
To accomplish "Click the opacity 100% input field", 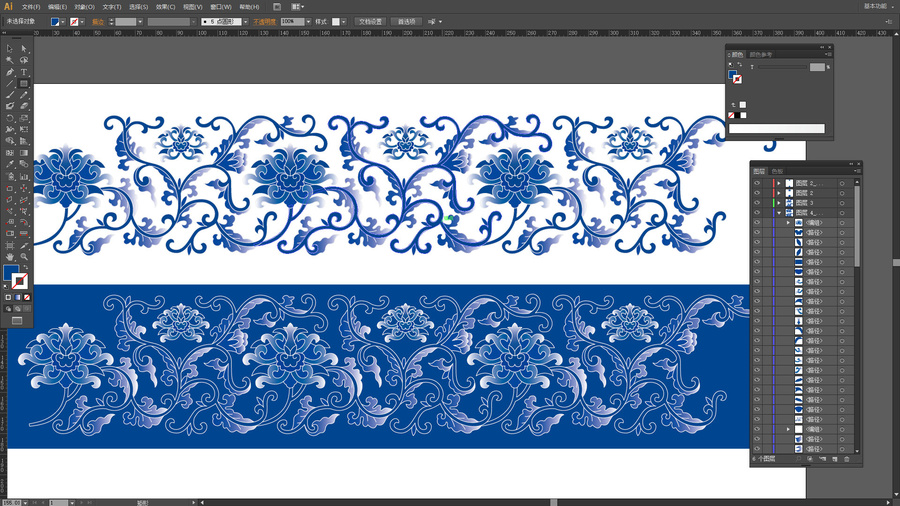I will click(293, 22).
